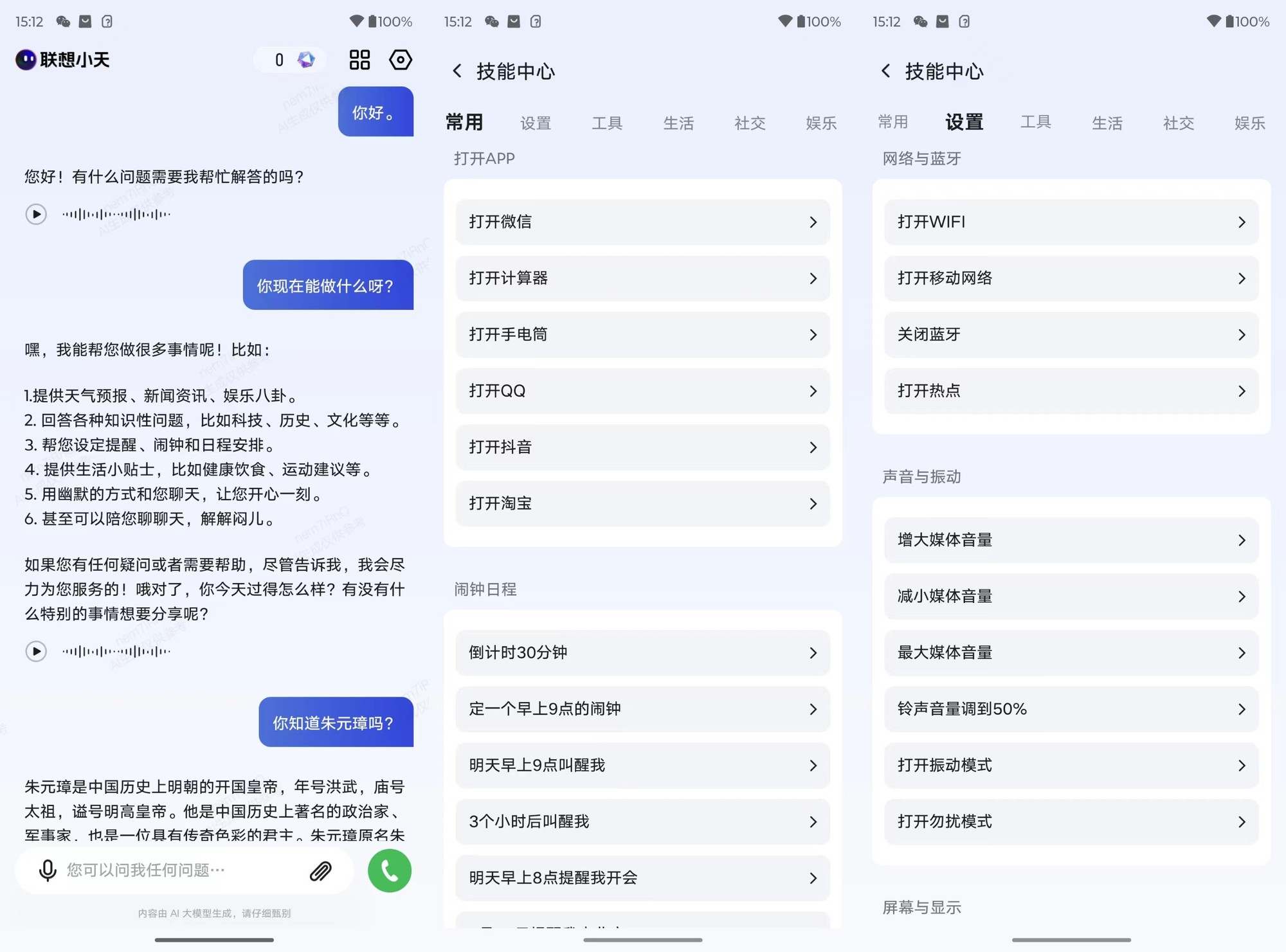Go back from right 技能中心 screen
1286x952 pixels.
click(x=886, y=71)
